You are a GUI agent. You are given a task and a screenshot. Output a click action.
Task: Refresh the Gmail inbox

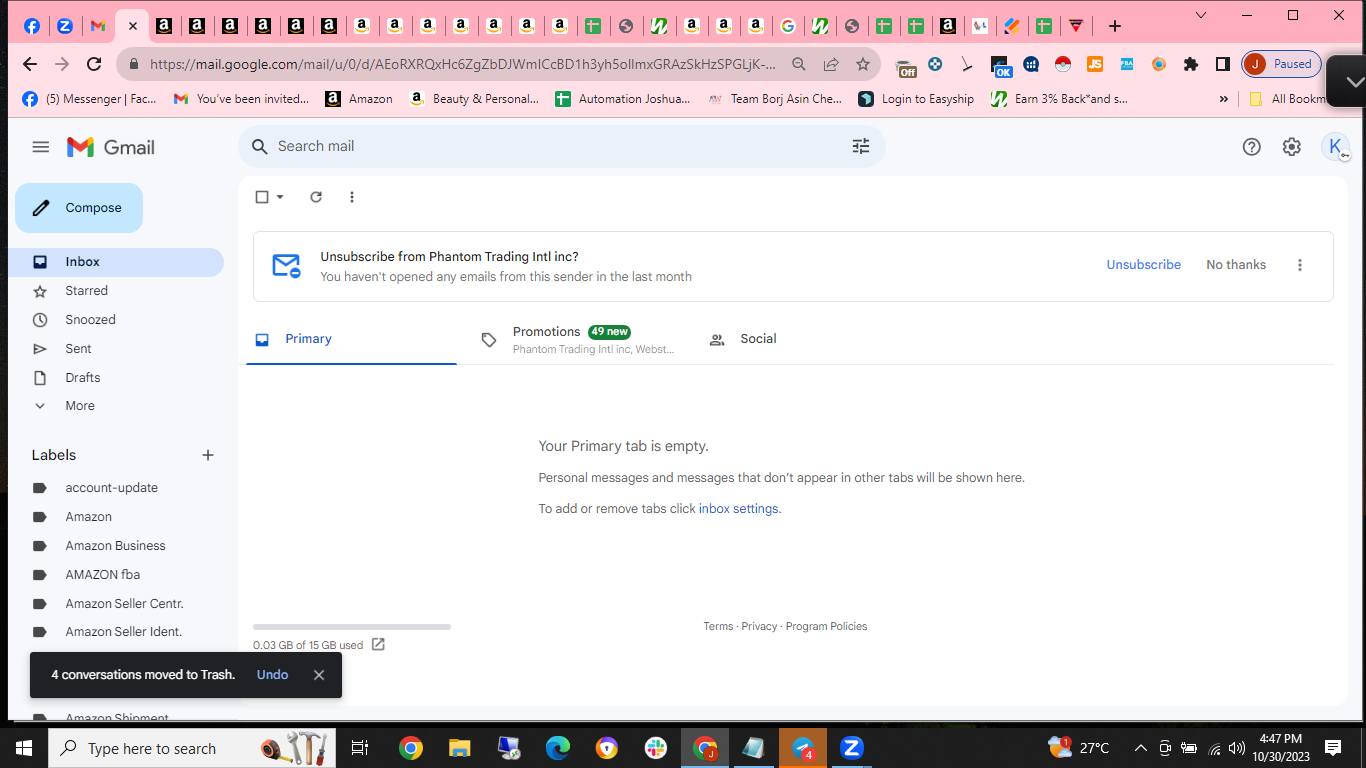pos(316,197)
